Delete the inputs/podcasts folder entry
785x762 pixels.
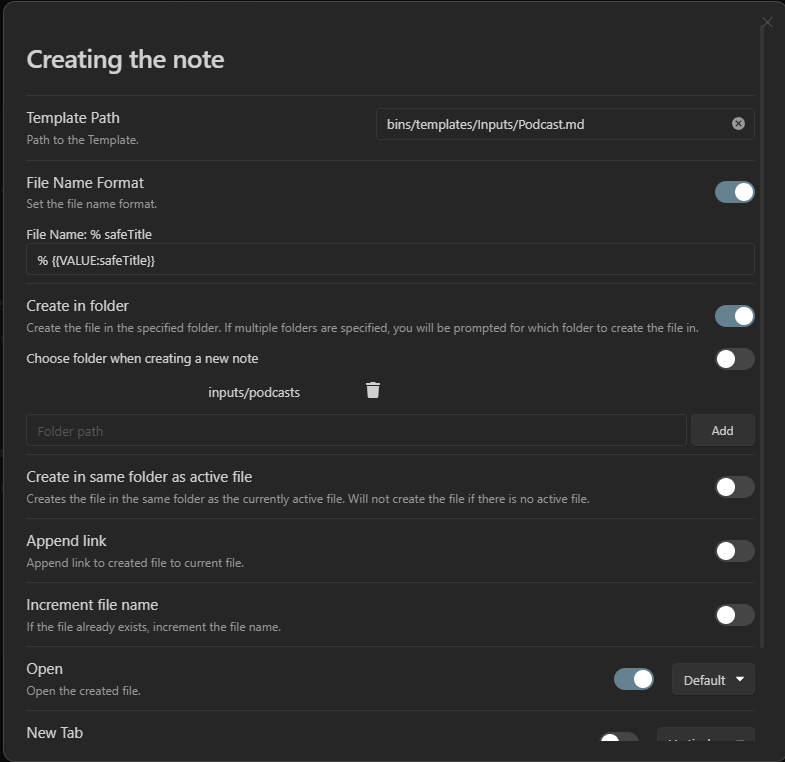[373, 391]
